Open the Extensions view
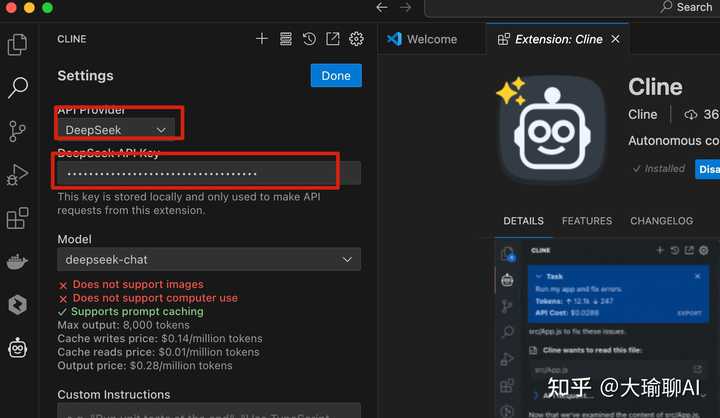 tap(17, 218)
